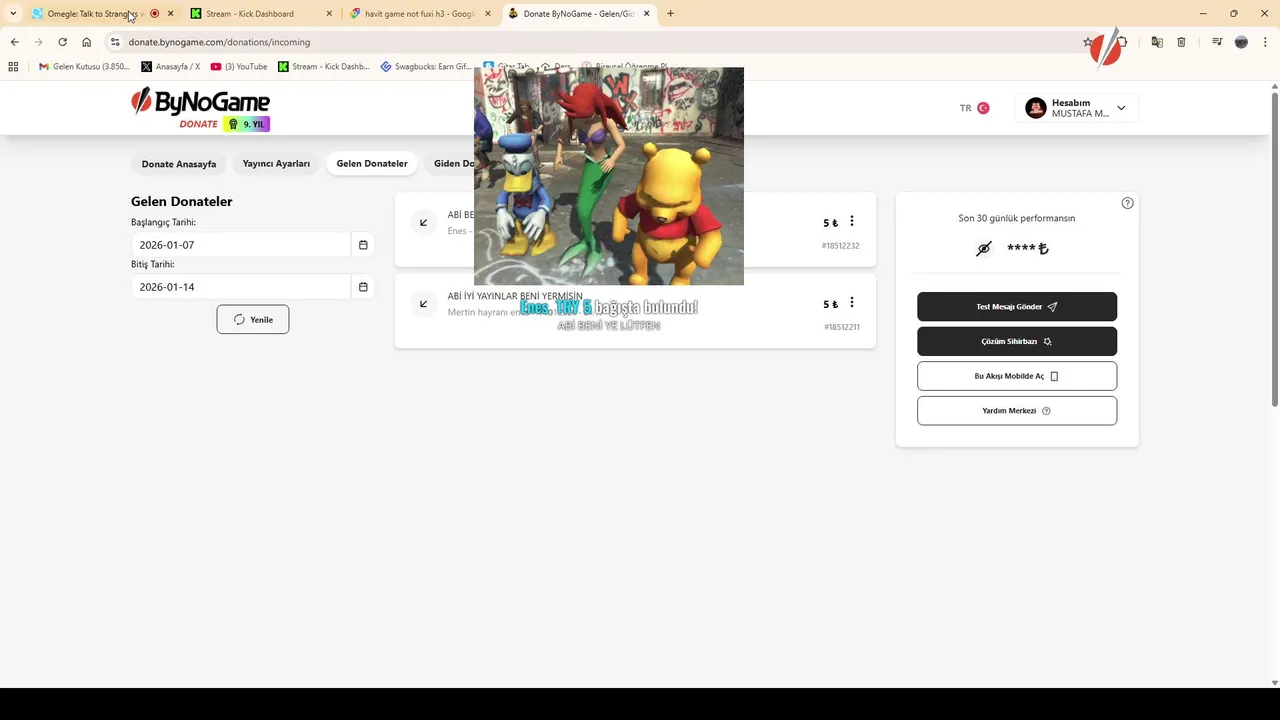Click donation ID text #18512211
This screenshot has height=720, width=1280.
(841, 327)
